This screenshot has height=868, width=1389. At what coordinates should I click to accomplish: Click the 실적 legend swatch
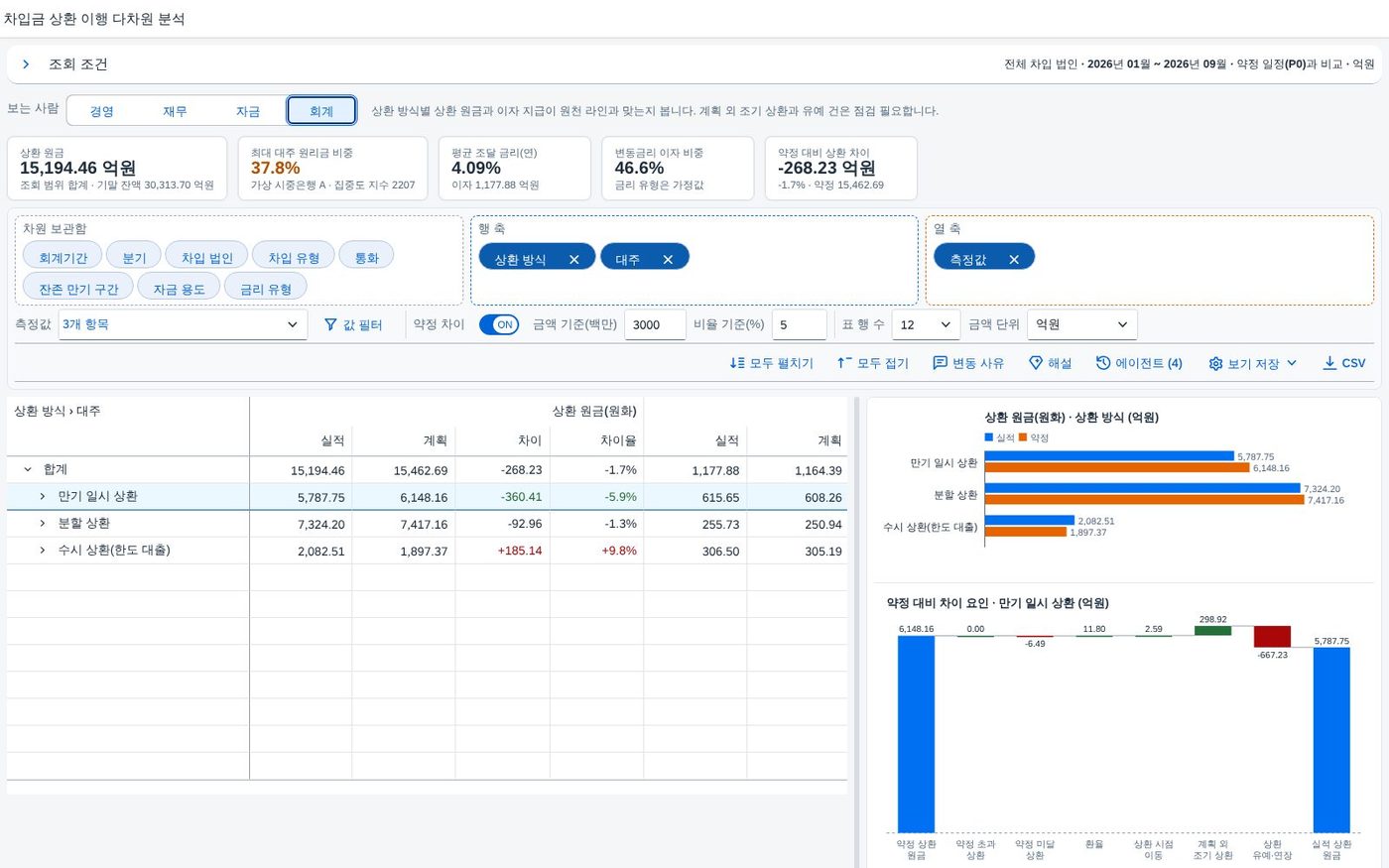(x=989, y=437)
